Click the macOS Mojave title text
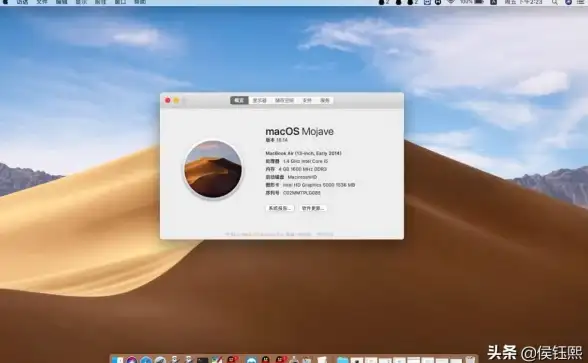Screen dimensions: 588x363 [299, 131]
